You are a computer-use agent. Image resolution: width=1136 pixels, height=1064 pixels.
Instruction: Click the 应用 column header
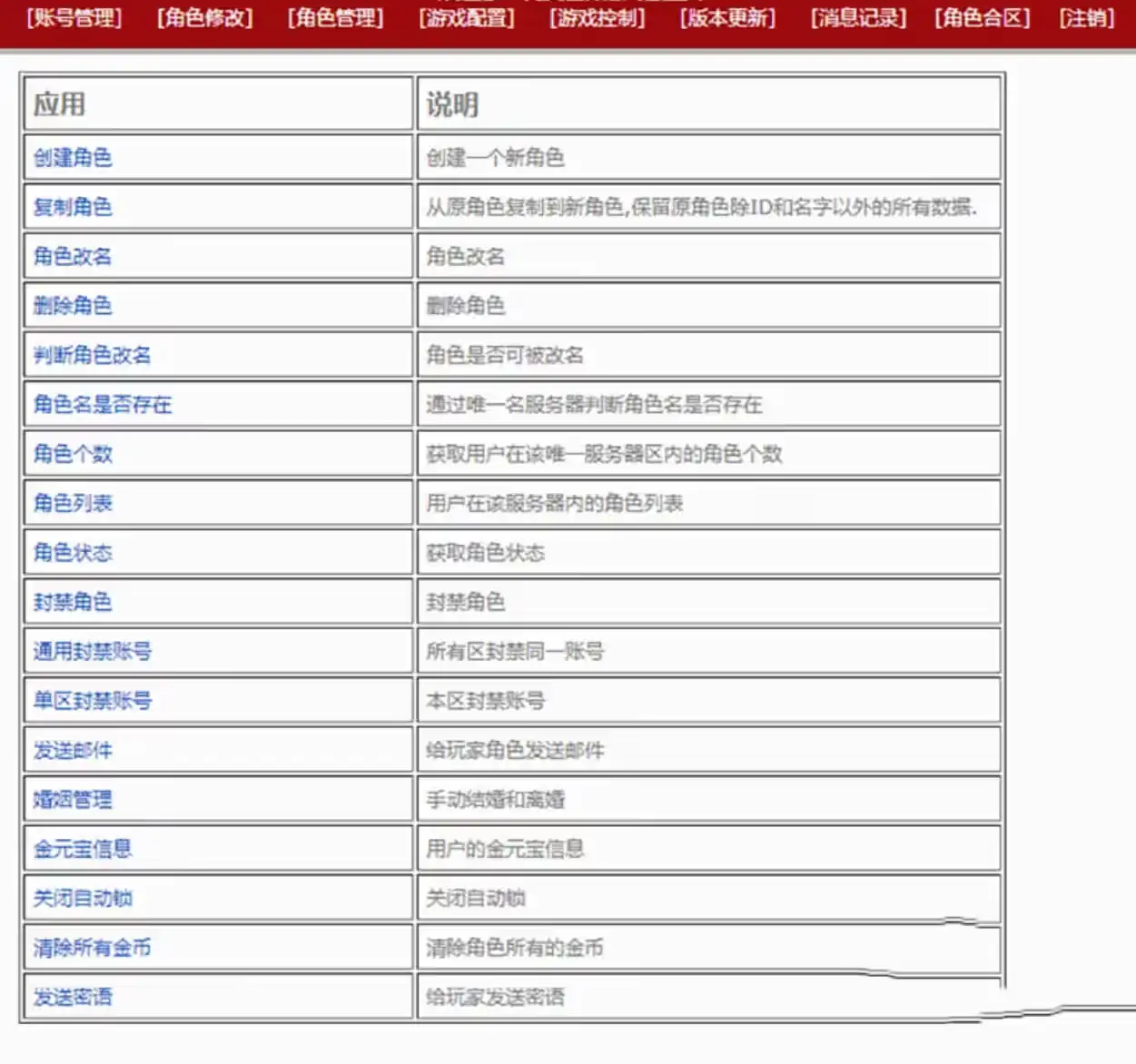coord(59,104)
